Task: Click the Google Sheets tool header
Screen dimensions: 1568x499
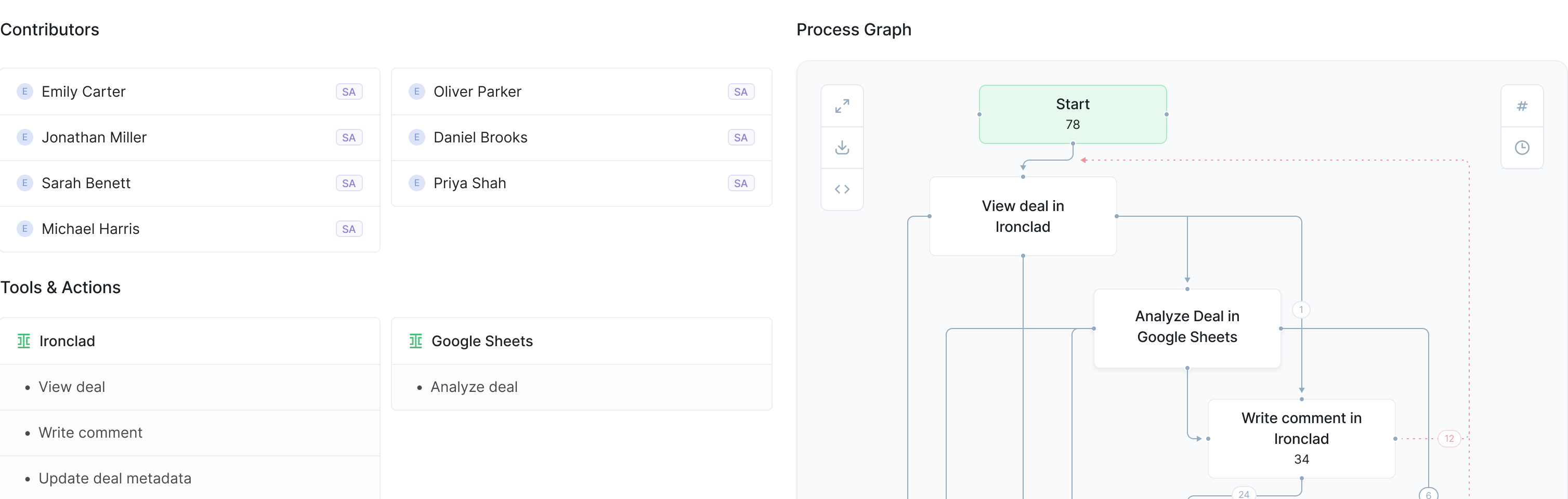Action: pos(581,341)
